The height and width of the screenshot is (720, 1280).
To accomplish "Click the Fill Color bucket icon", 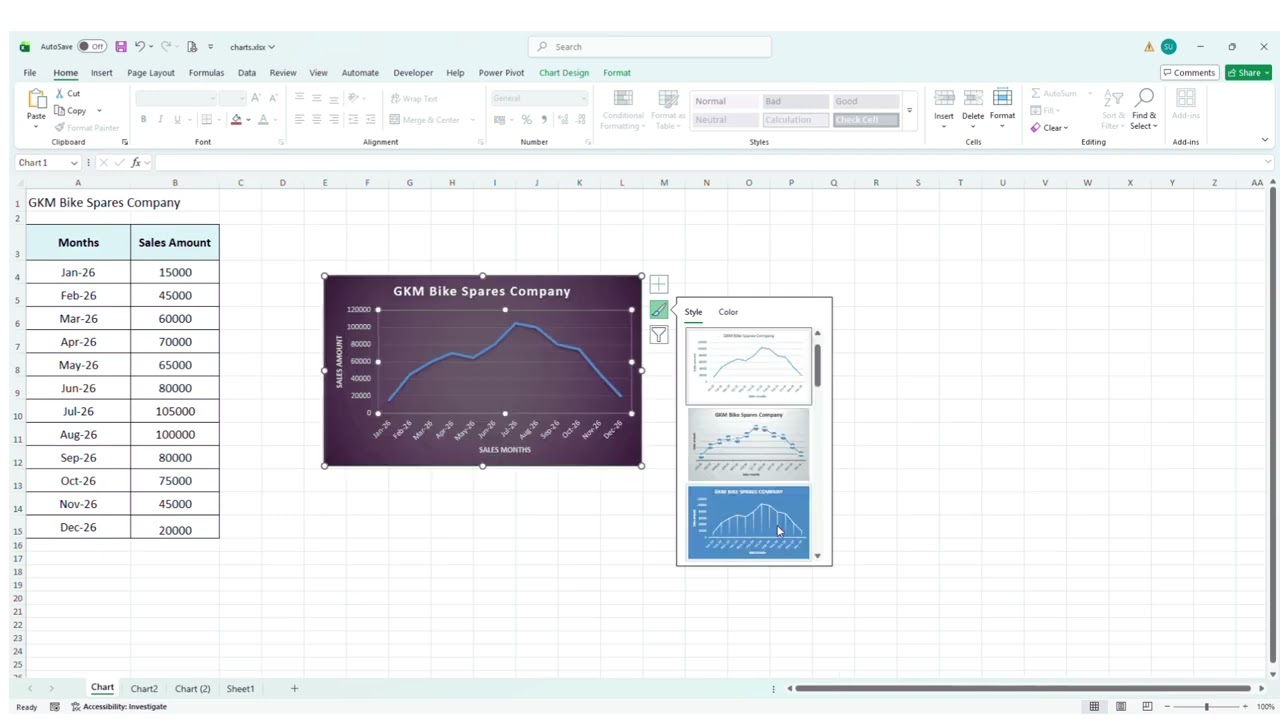I will point(236,120).
